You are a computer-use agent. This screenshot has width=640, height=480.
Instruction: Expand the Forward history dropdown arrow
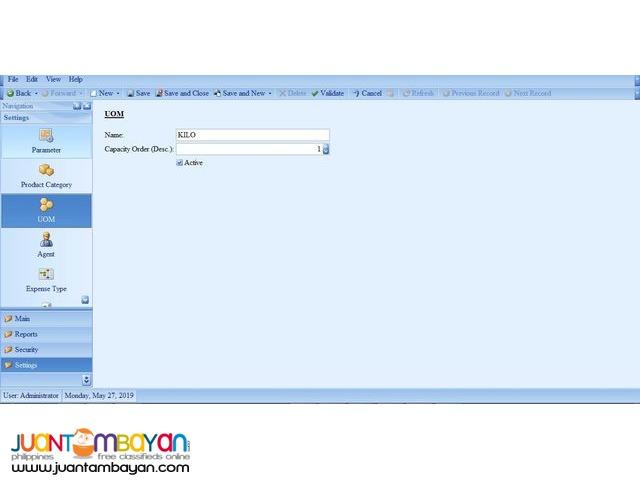point(80,93)
